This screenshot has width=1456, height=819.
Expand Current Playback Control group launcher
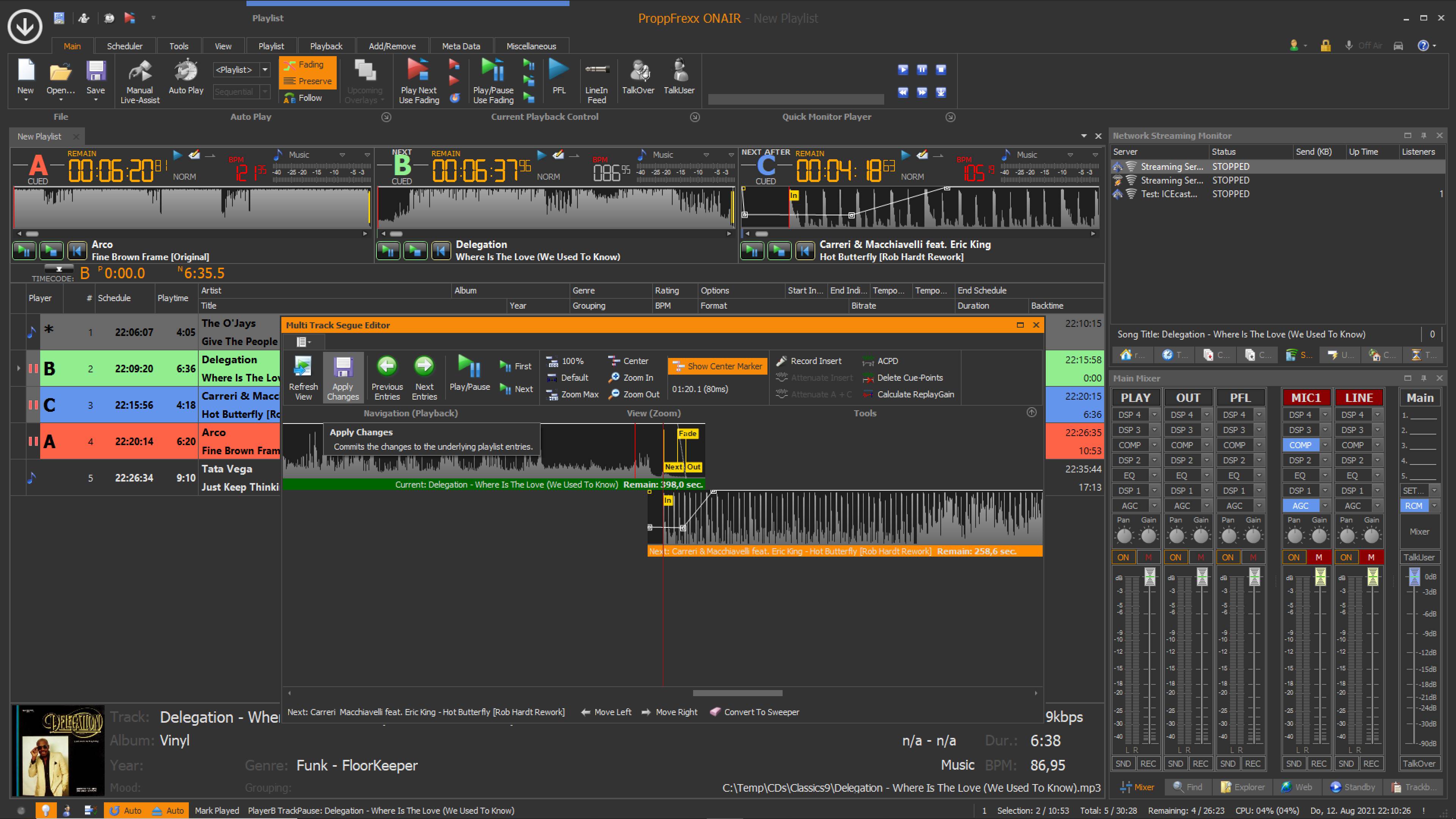pos(695,117)
